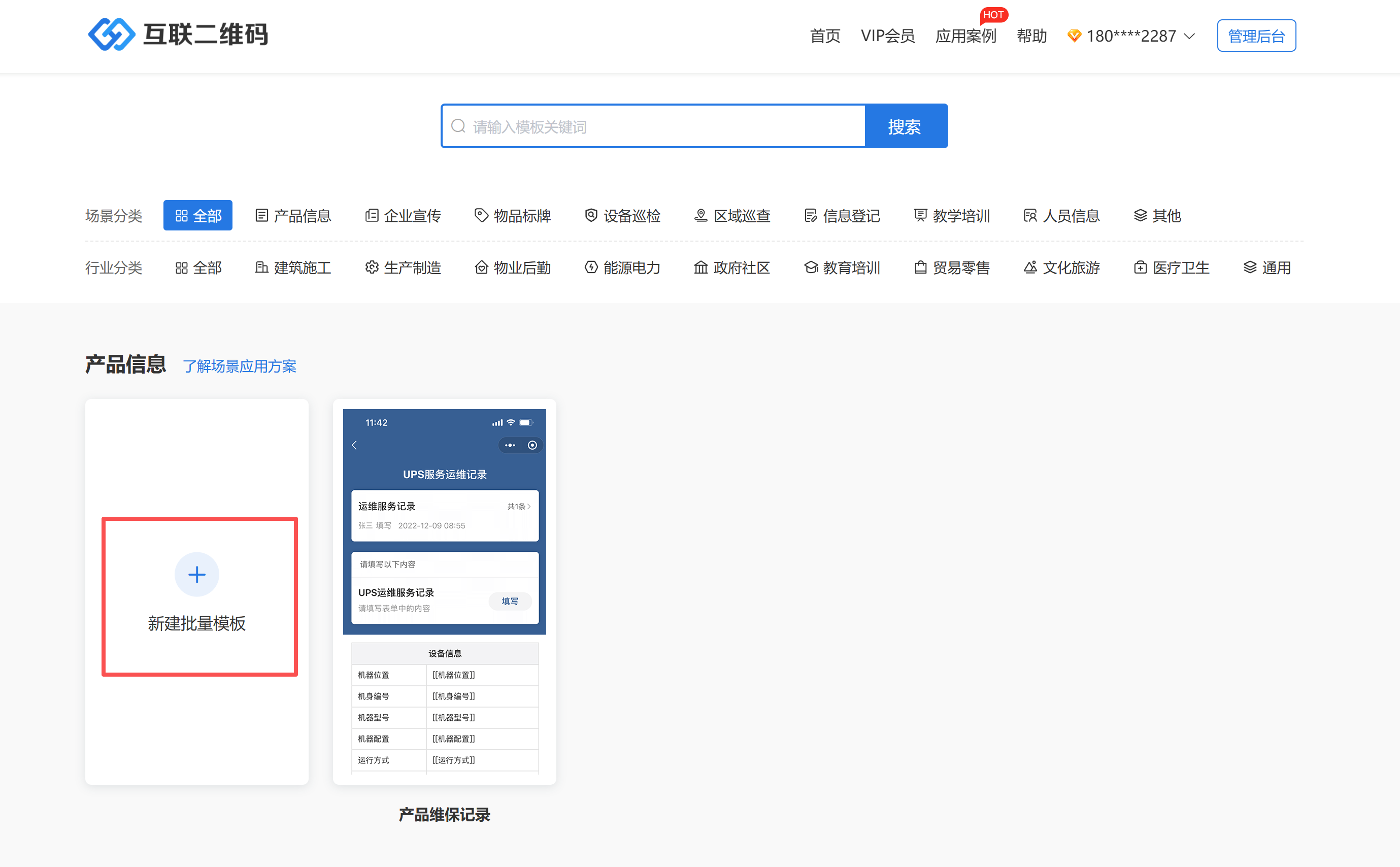Open the 应用案例 menu item
The image size is (1400, 867).
point(965,36)
